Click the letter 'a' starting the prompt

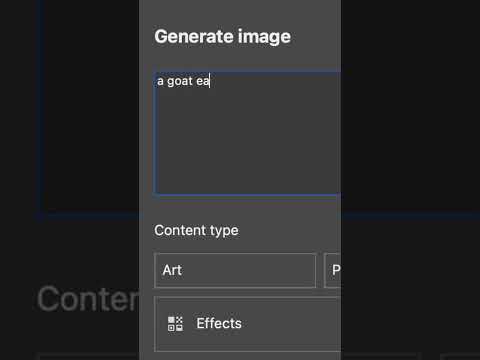pos(160,81)
